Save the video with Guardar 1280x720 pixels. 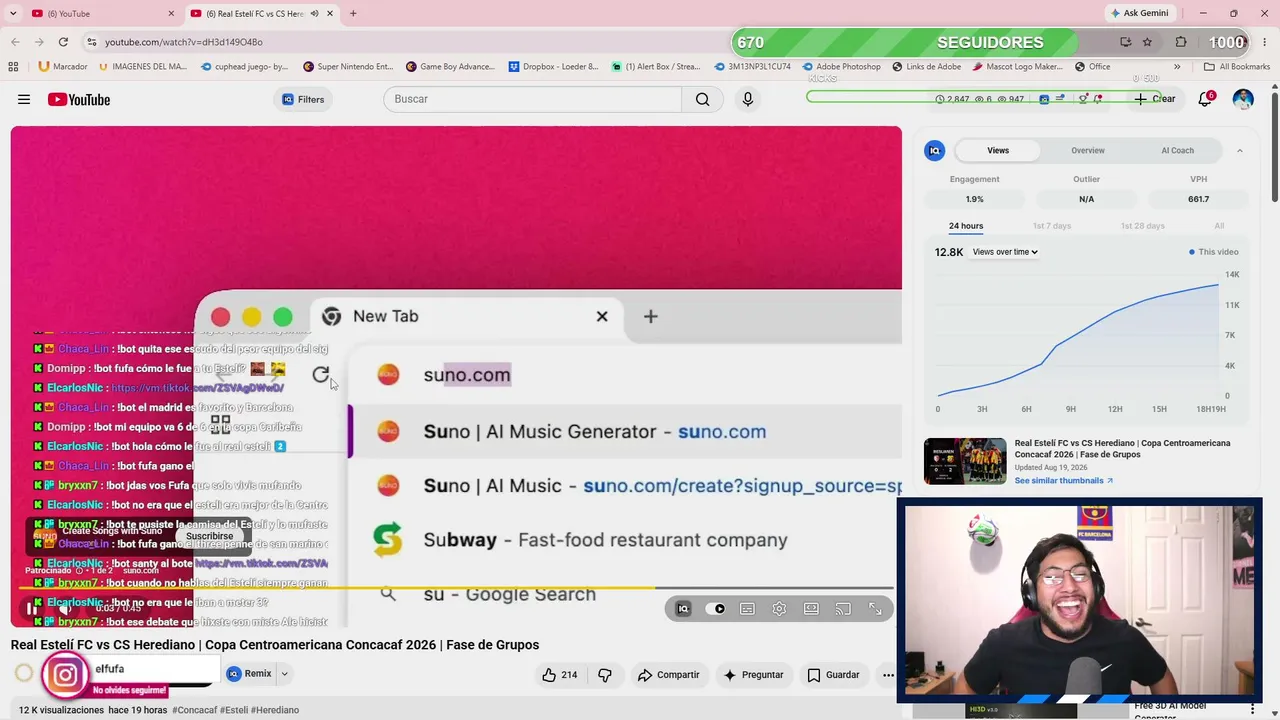(834, 675)
